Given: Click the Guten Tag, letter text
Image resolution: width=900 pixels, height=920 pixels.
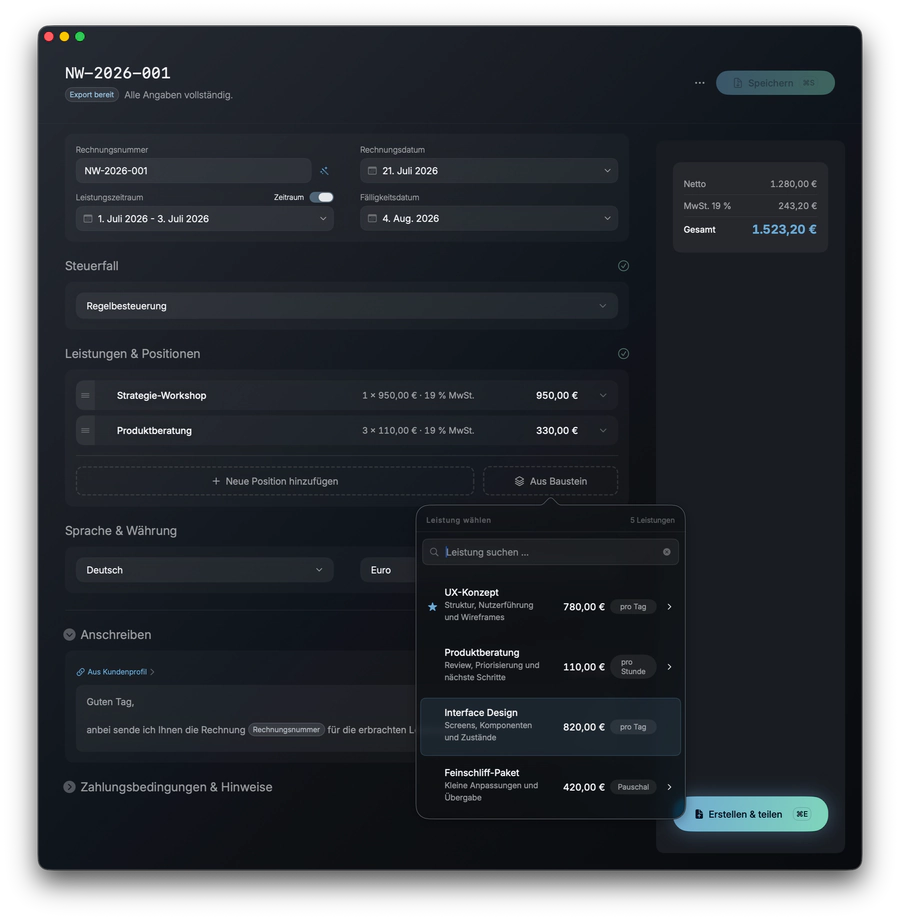Looking at the screenshot, I should click(110, 702).
